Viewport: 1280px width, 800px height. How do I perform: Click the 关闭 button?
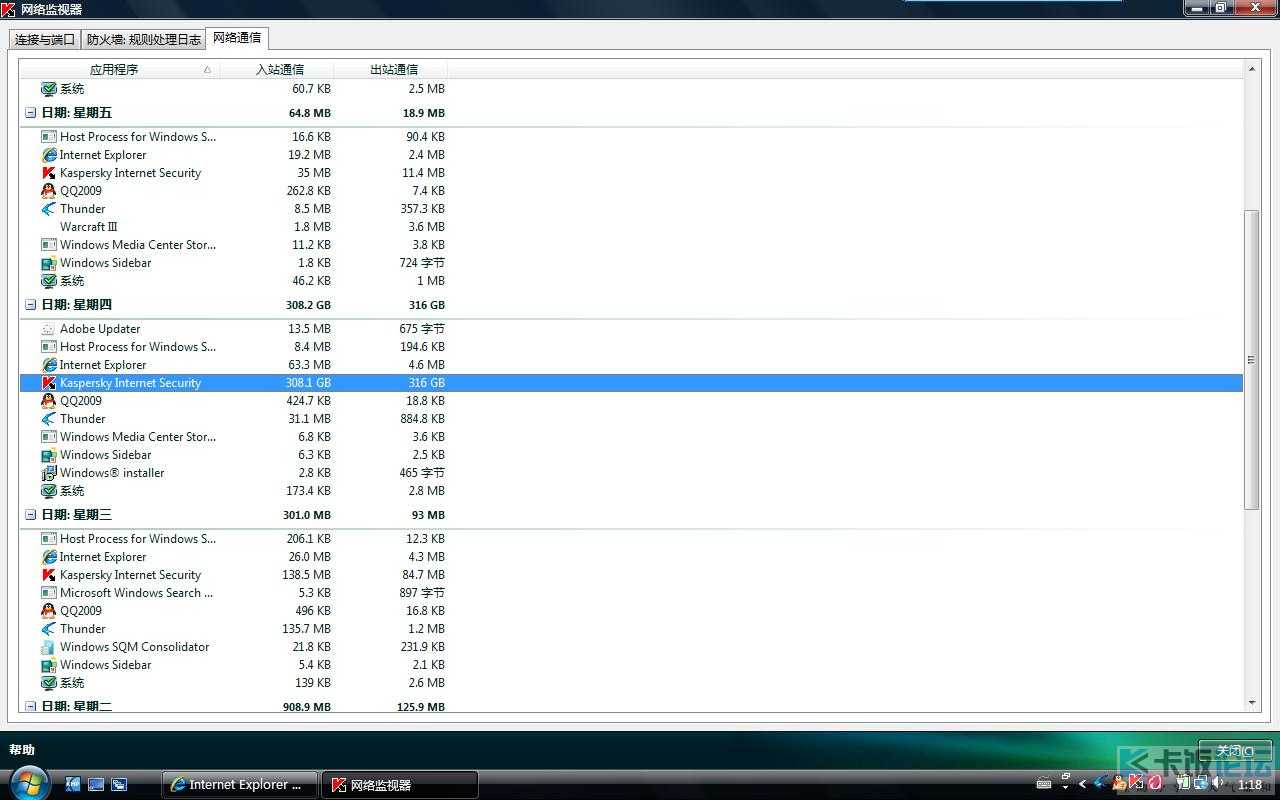[x=1235, y=751]
